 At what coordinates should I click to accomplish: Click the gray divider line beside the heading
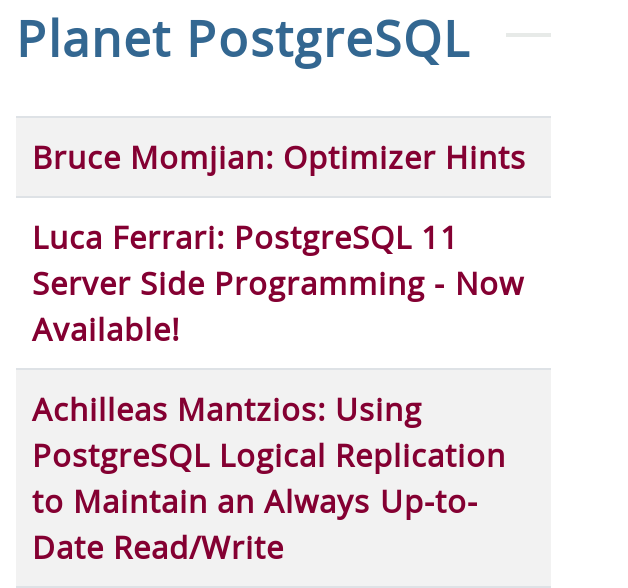(528, 35)
